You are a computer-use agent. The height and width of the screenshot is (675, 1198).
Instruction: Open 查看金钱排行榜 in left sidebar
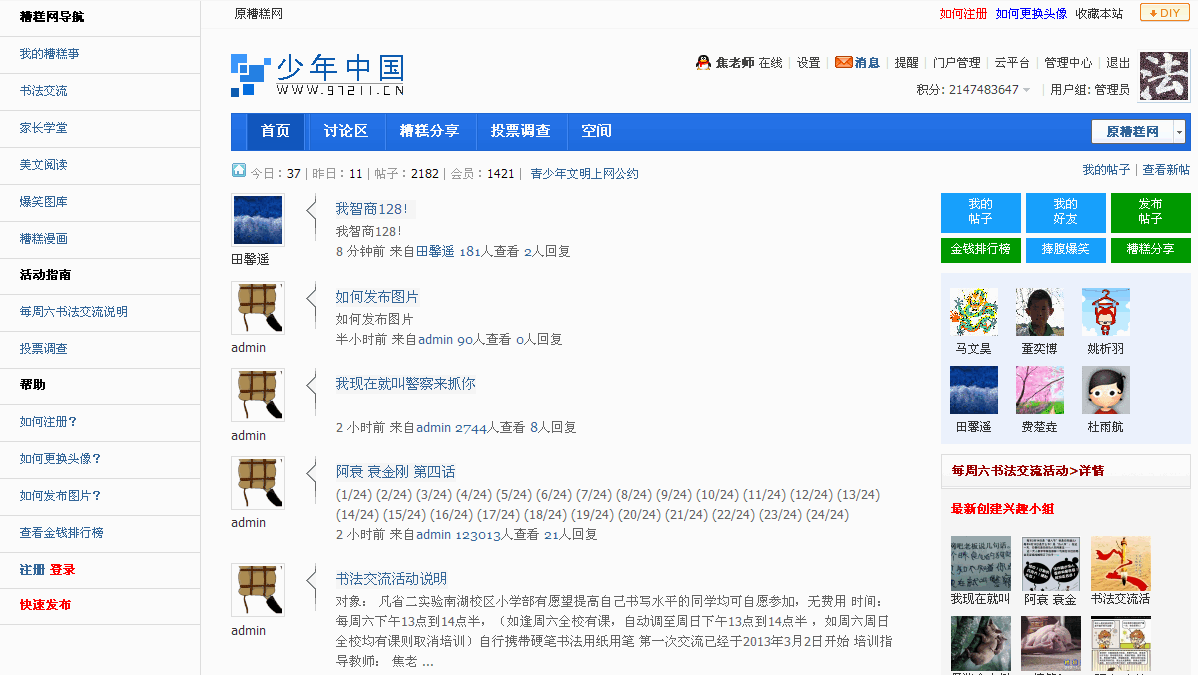point(62,533)
